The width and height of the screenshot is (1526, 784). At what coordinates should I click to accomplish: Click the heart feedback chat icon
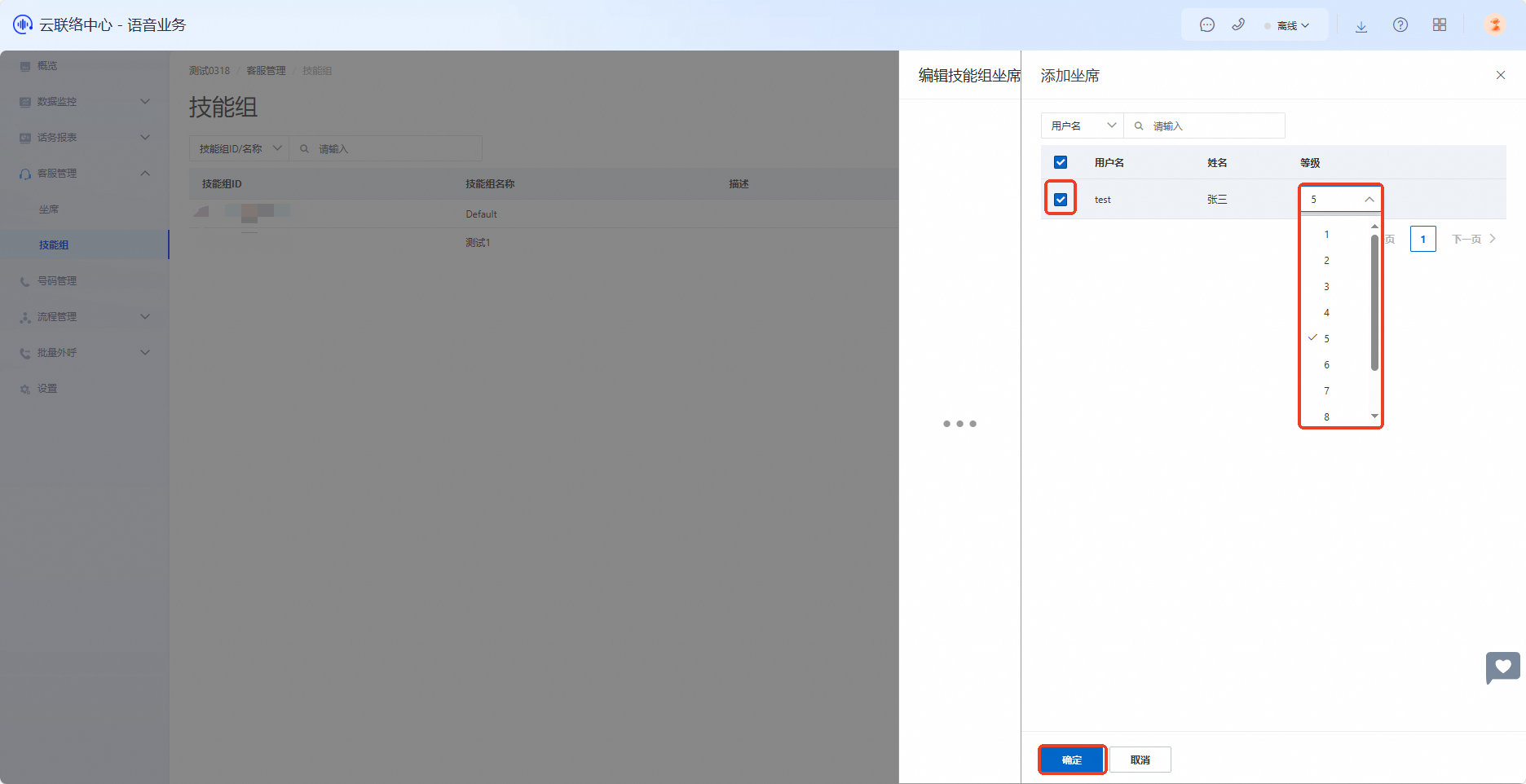coord(1503,667)
